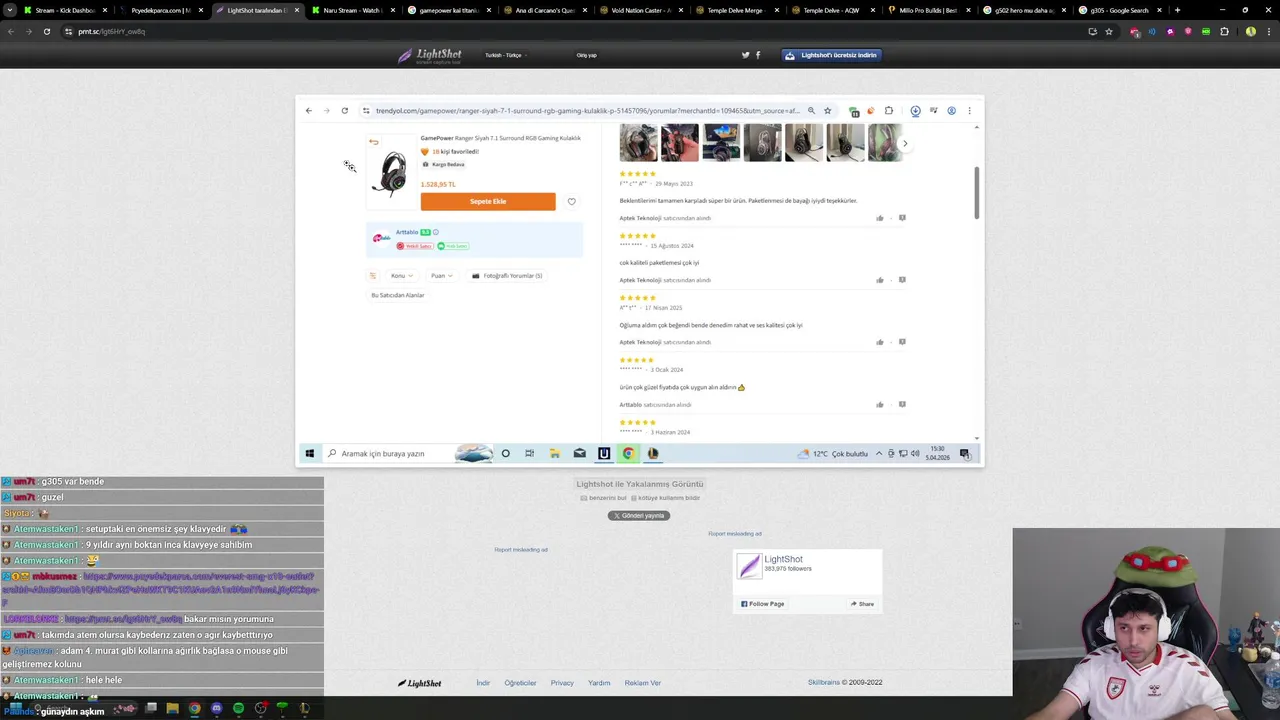Click thumbs-up on the 29 Mayıs 2023 review
This screenshot has height=720, width=1280.
click(x=880, y=218)
